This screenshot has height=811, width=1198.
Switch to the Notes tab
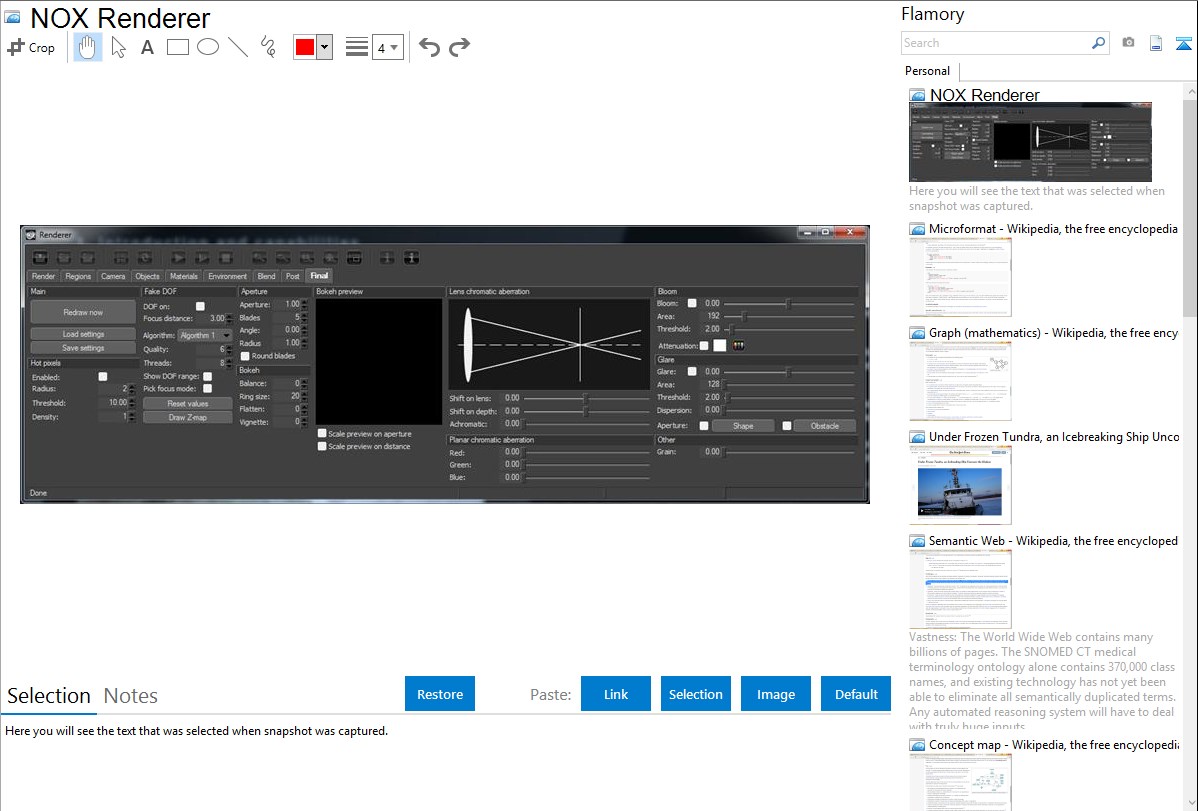coord(130,696)
